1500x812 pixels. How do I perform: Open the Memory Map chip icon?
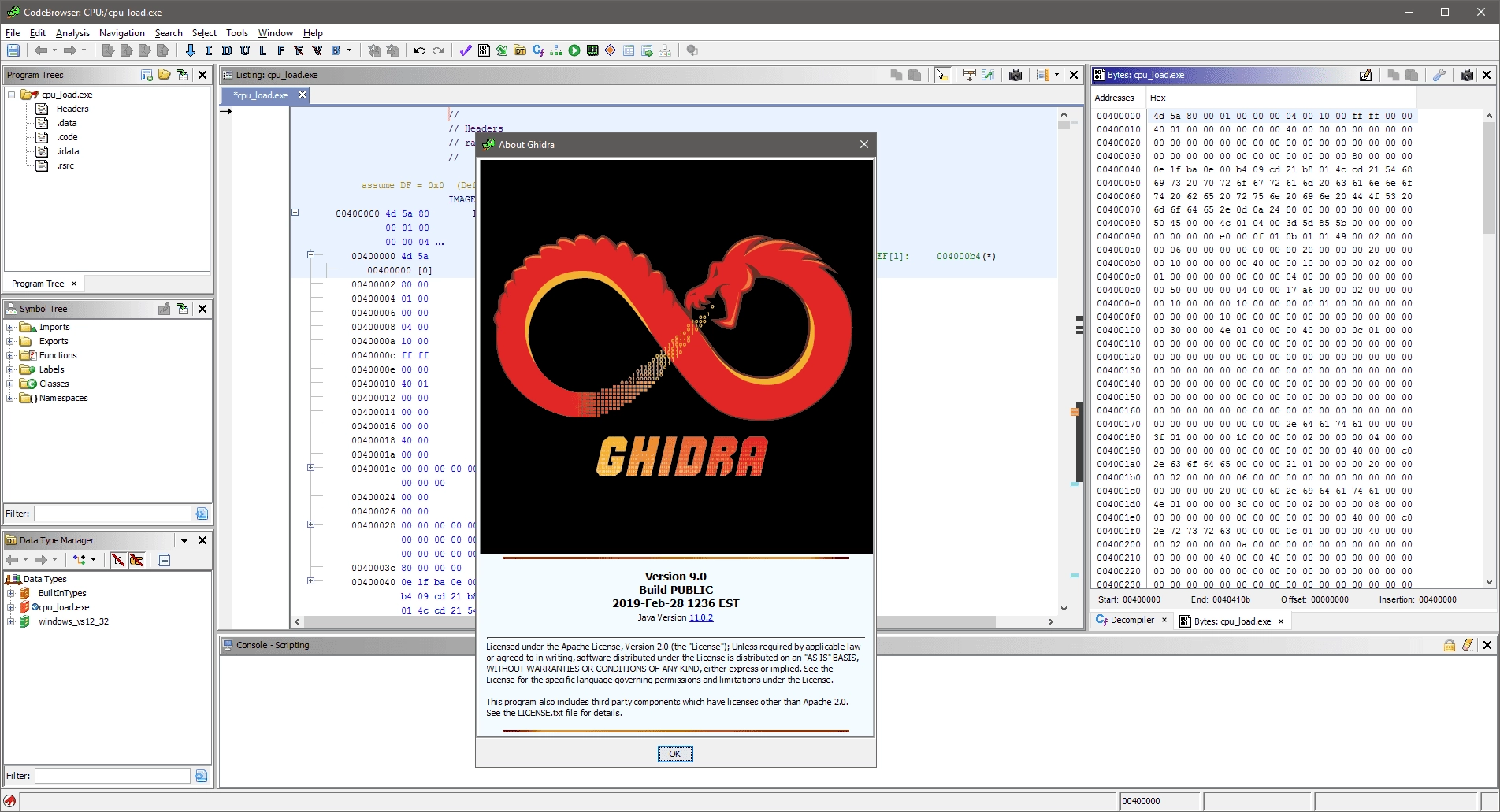pyautogui.click(x=592, y=50)
